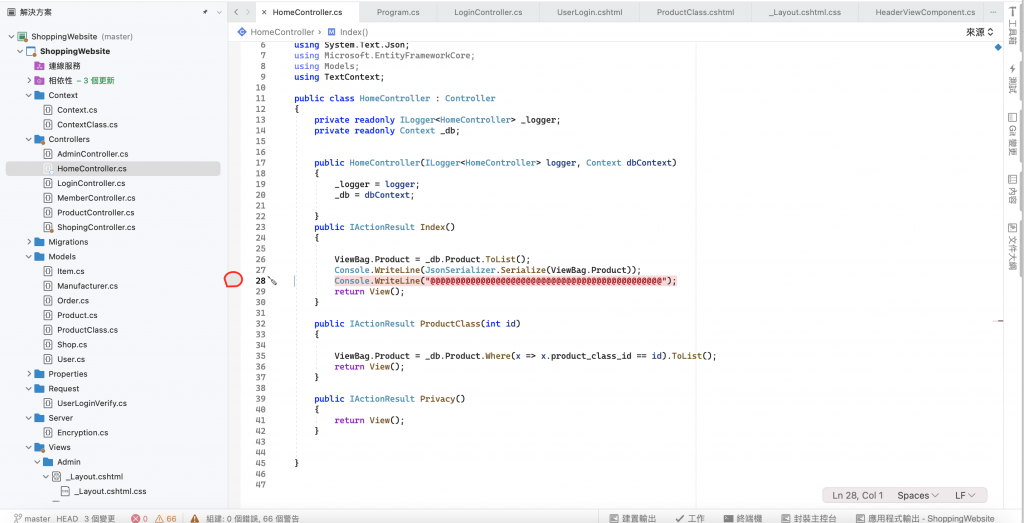The width and height of the screenshot is (1024, 523).
Task: Click the master branch indicator in status bar
Action: [32, 518]
